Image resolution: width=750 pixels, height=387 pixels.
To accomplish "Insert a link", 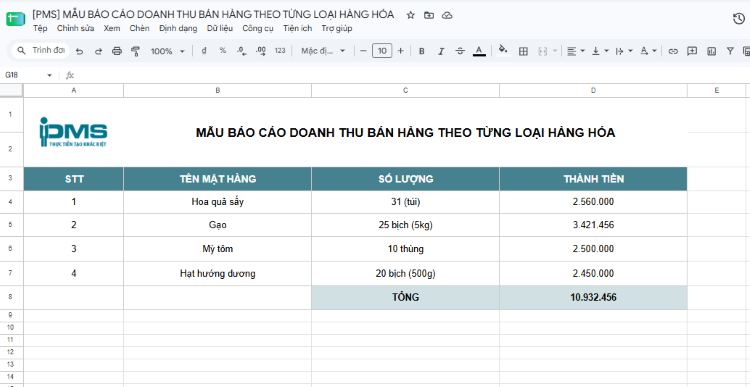I will (673, 51).
